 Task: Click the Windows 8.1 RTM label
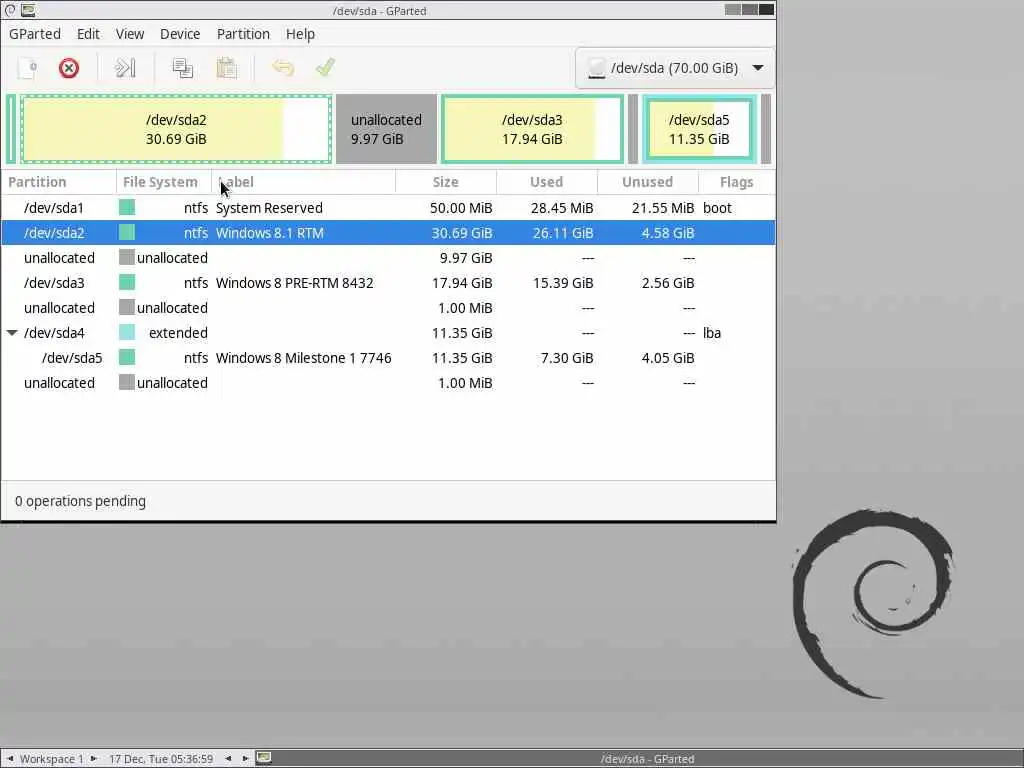click(270, 233)
